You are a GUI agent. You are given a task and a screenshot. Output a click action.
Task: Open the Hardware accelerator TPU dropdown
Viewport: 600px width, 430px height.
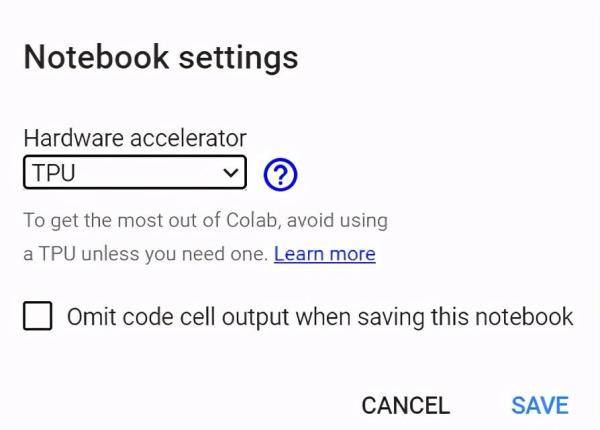point(135,172)
